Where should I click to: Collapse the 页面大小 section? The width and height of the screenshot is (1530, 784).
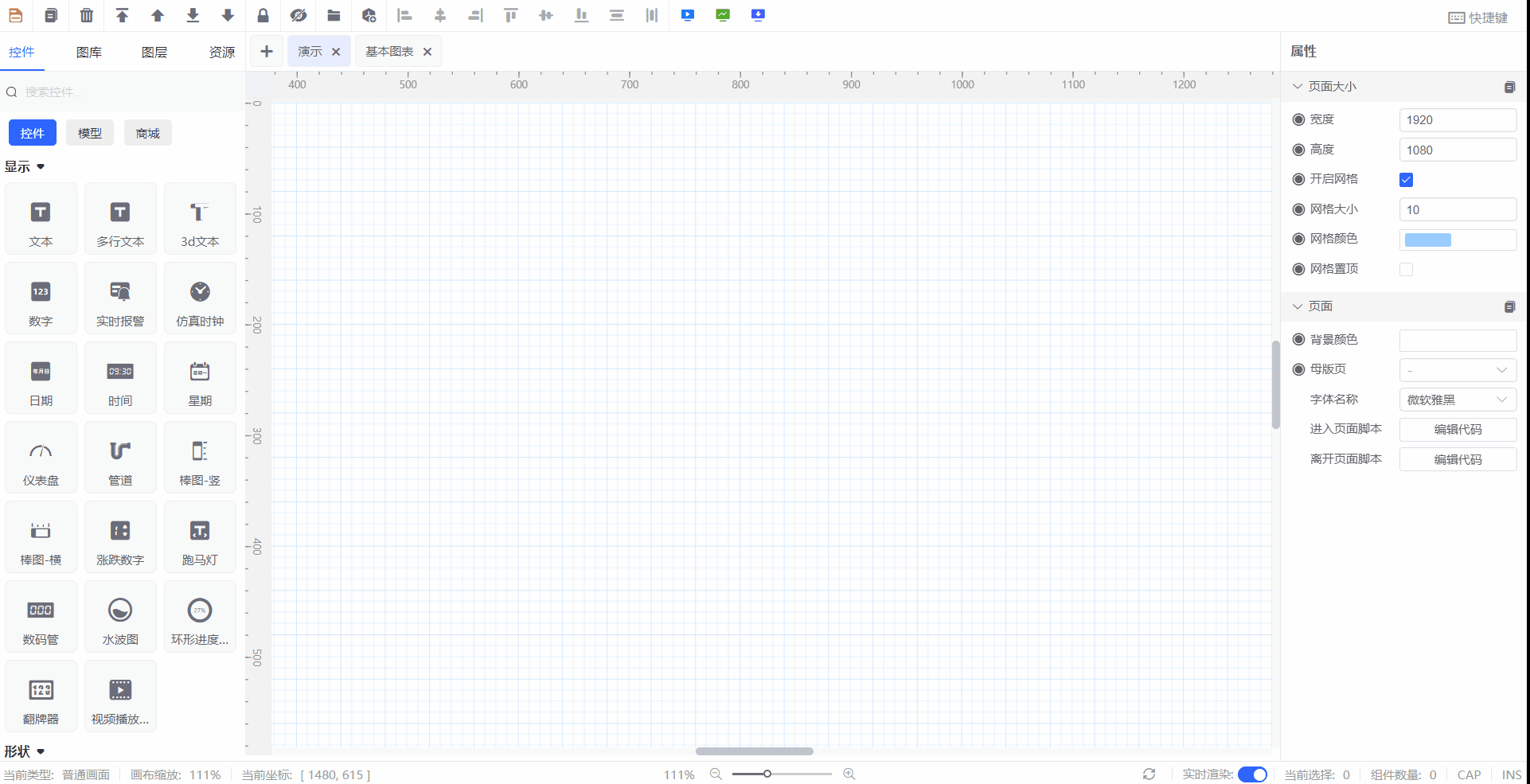pyautogui.click(x=1298, y=87)
